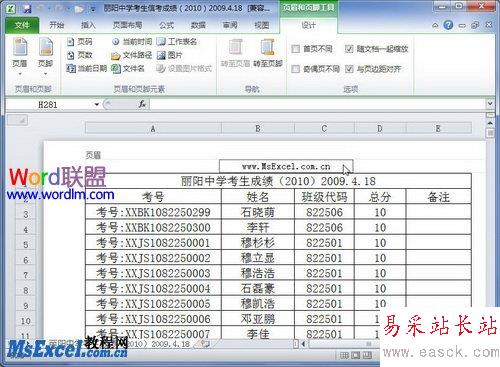Viewport: 500px width, 367px height.
Task: Click the Name Box showing H281
Action: click(48, 105)
